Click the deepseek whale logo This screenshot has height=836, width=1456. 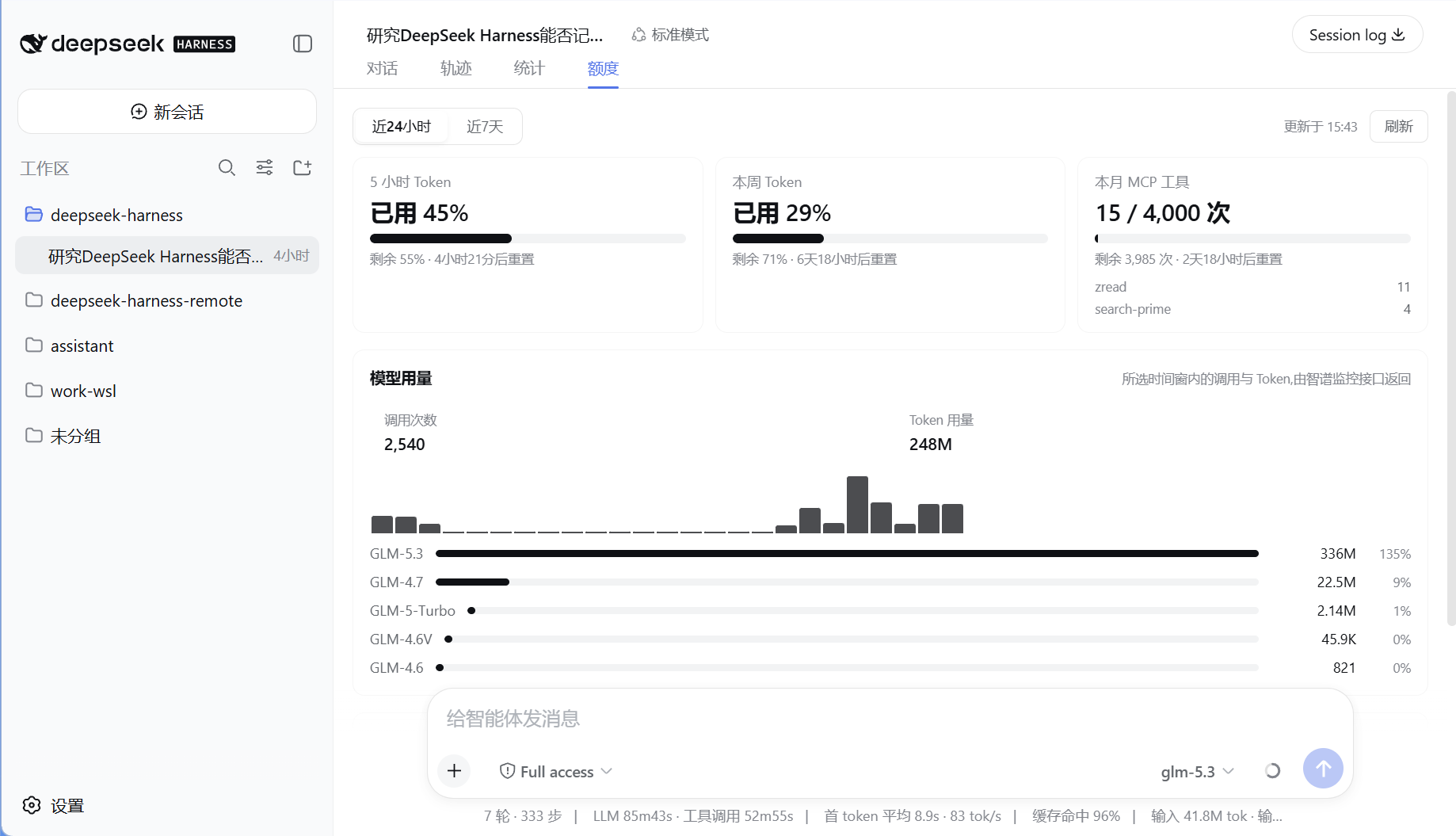click(33, 44)
